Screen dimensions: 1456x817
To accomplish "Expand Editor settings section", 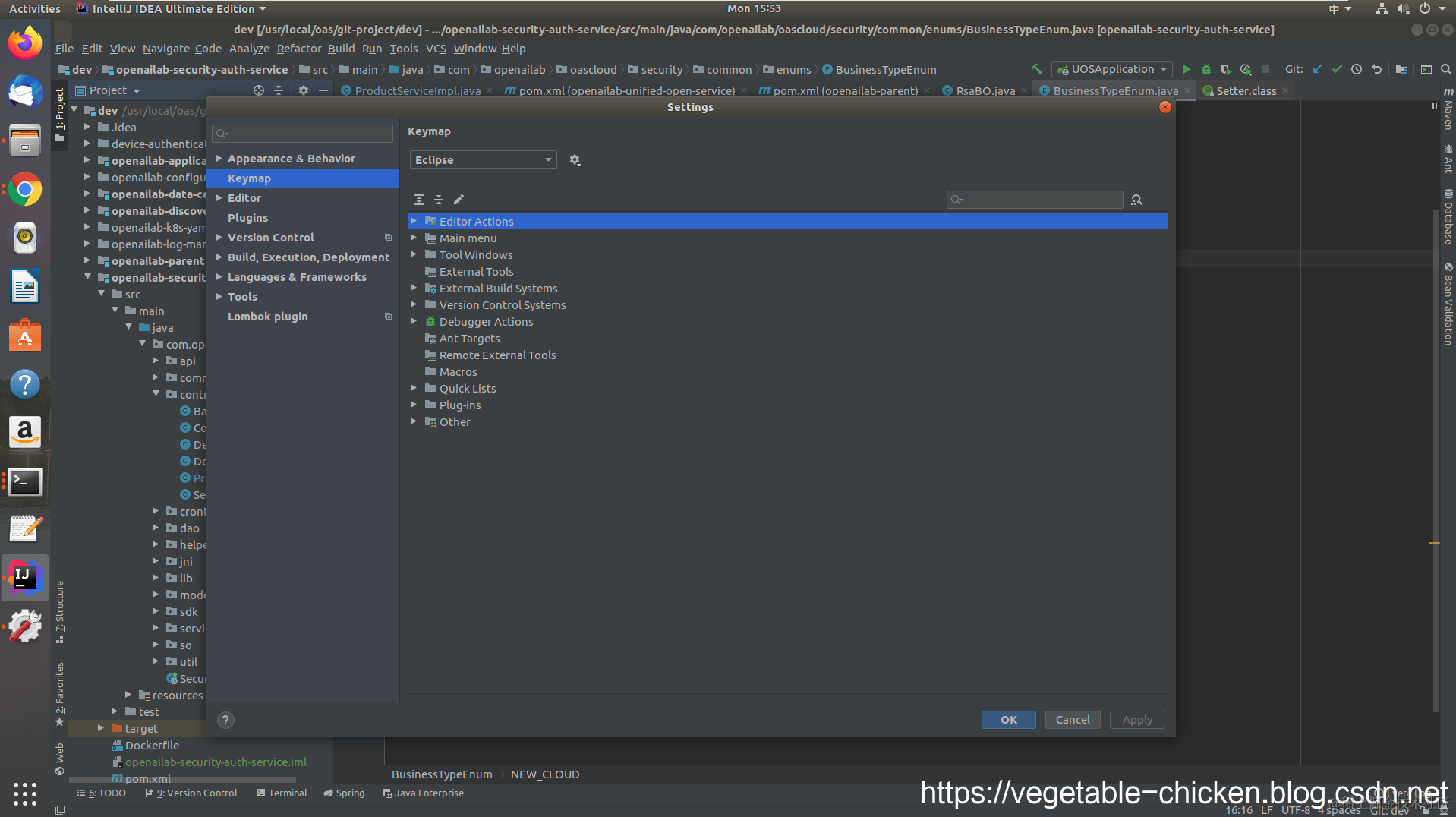I will (219, 198).
